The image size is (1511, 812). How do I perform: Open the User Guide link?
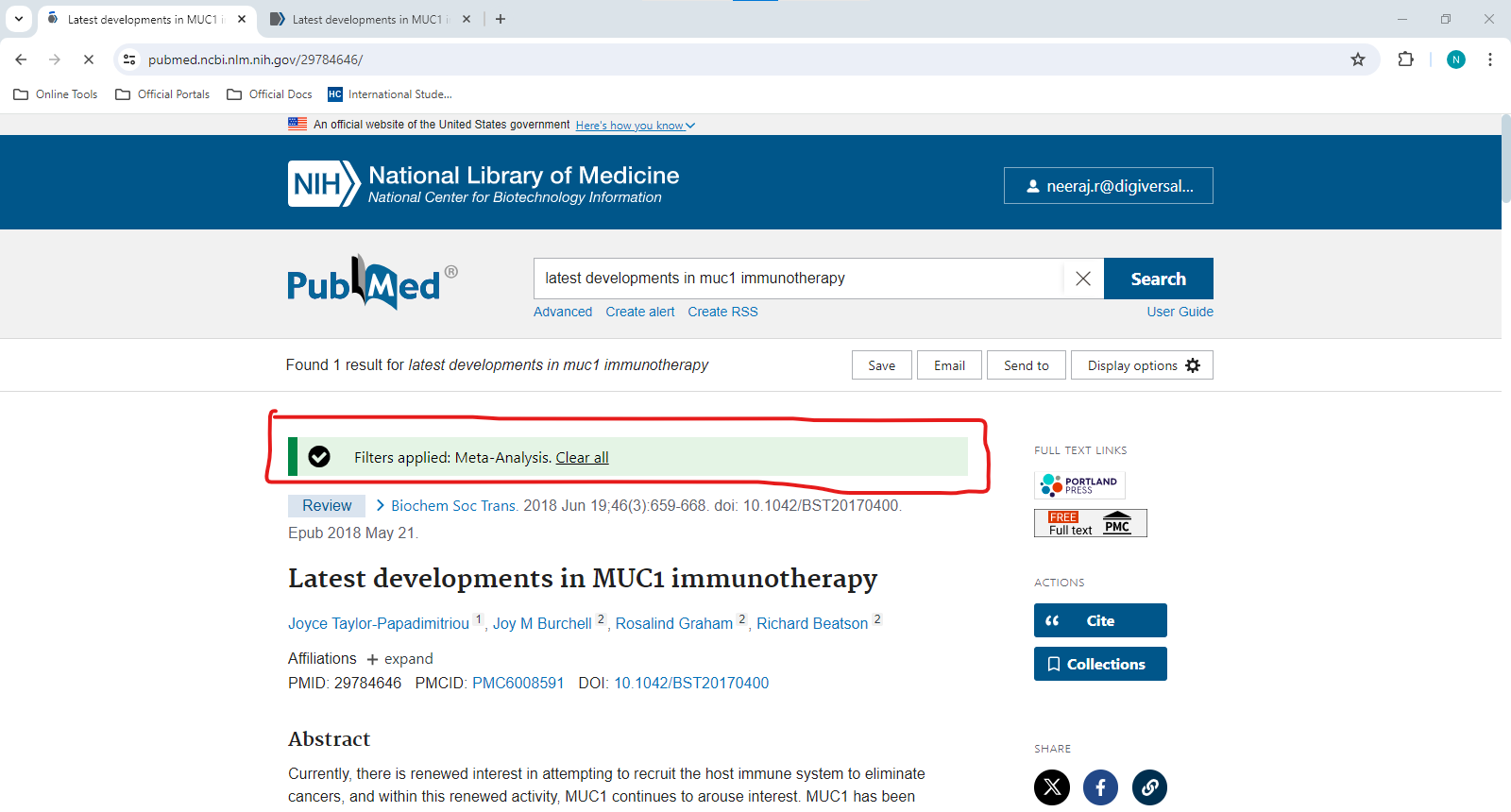[x=1180, y=312]
